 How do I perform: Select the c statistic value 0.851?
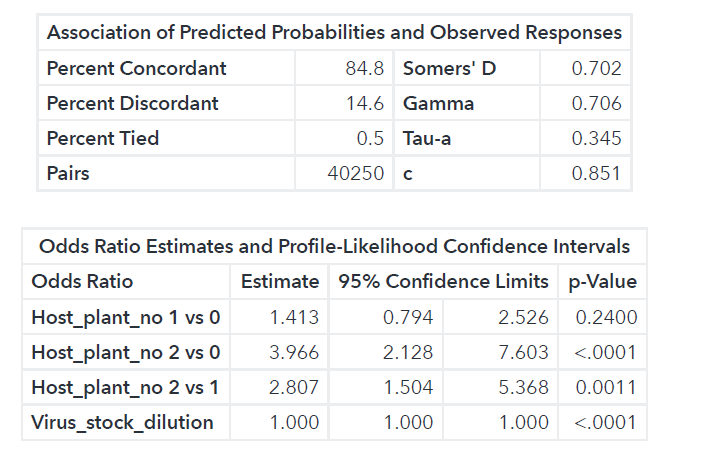596,173
